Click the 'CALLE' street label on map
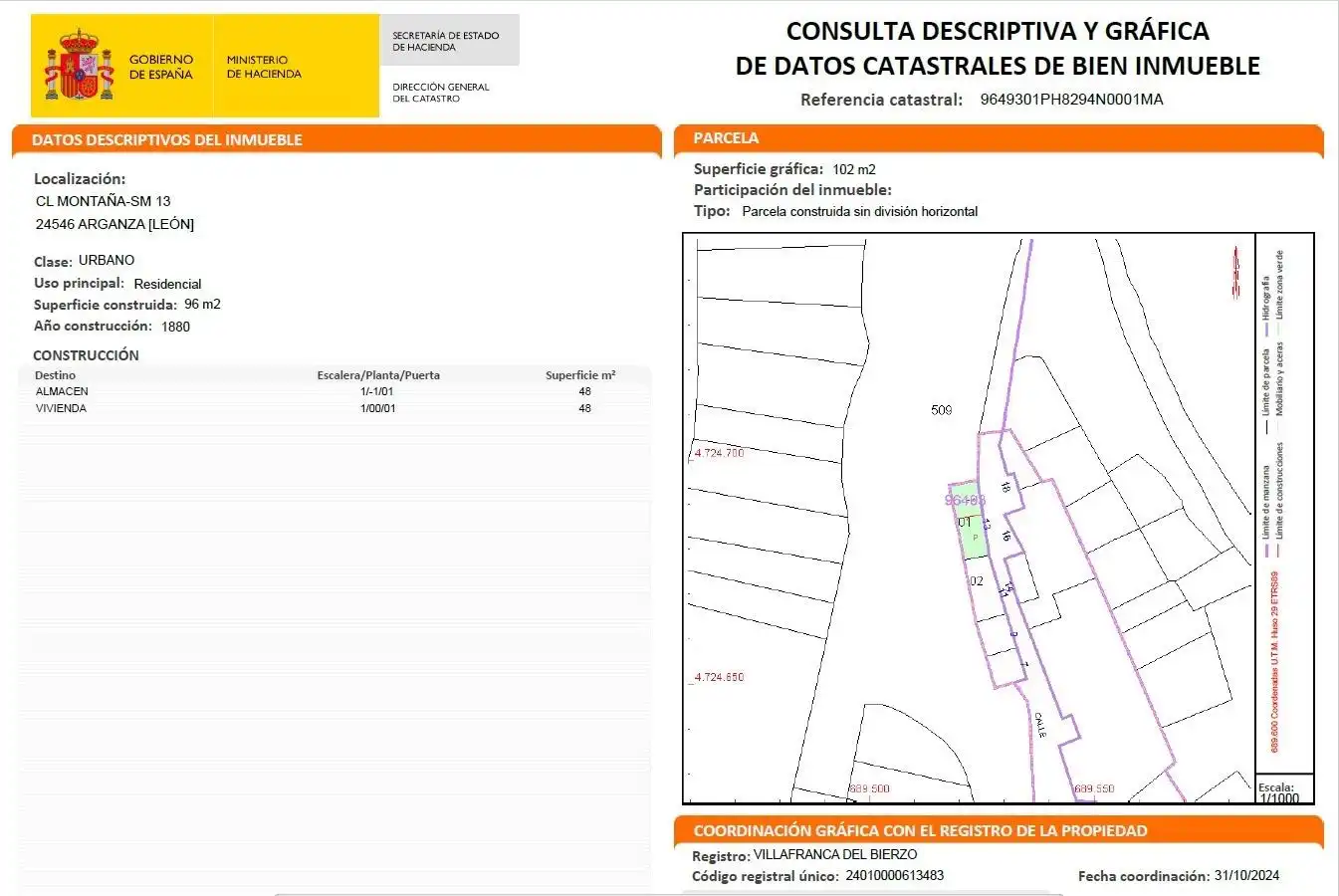The height and width of the screenshot is (896, 1339). pyautogui.click(x=1040, y=724)
